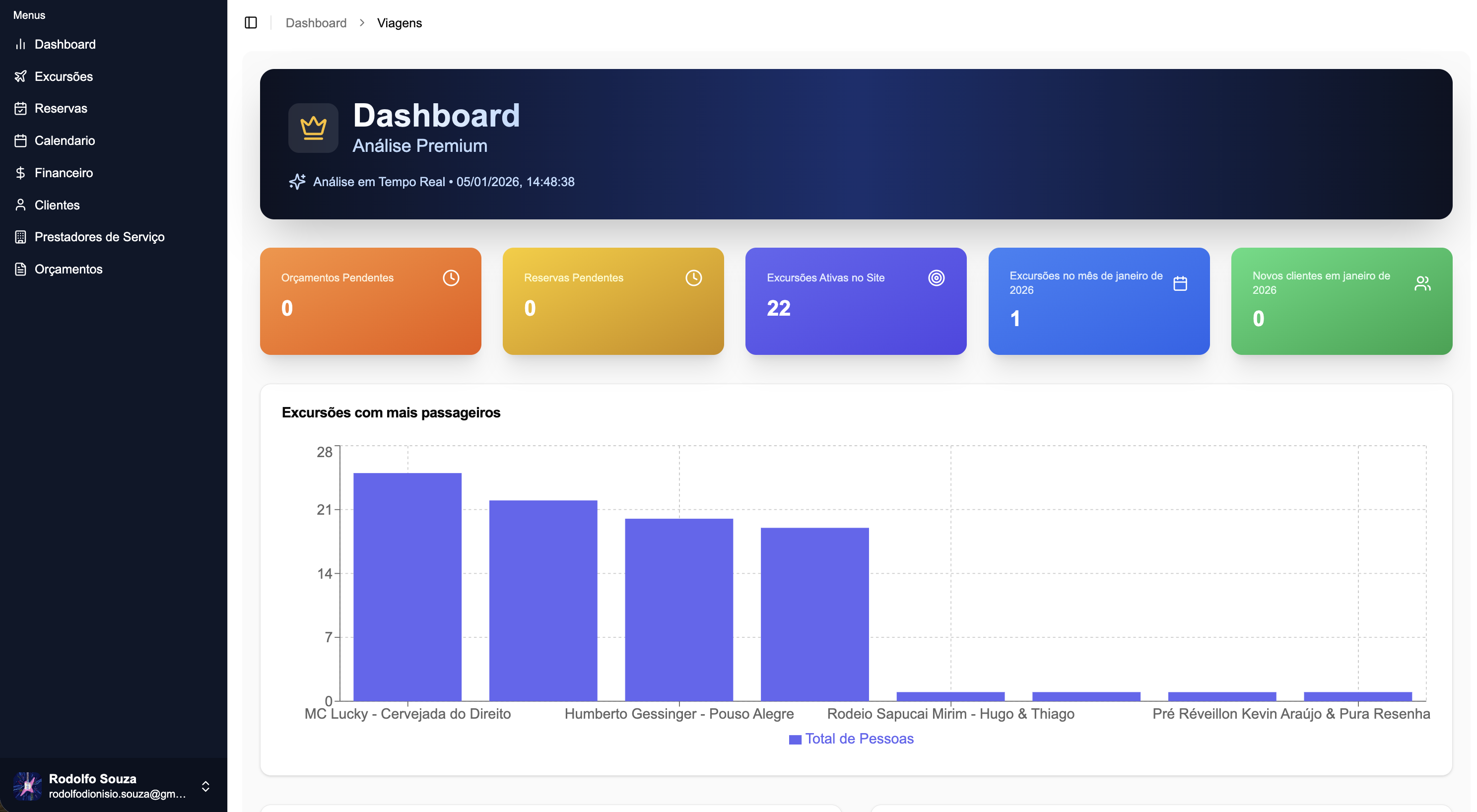
Task: Click clock icon on Reservas Pendentes card
Action: click(693, 277)
